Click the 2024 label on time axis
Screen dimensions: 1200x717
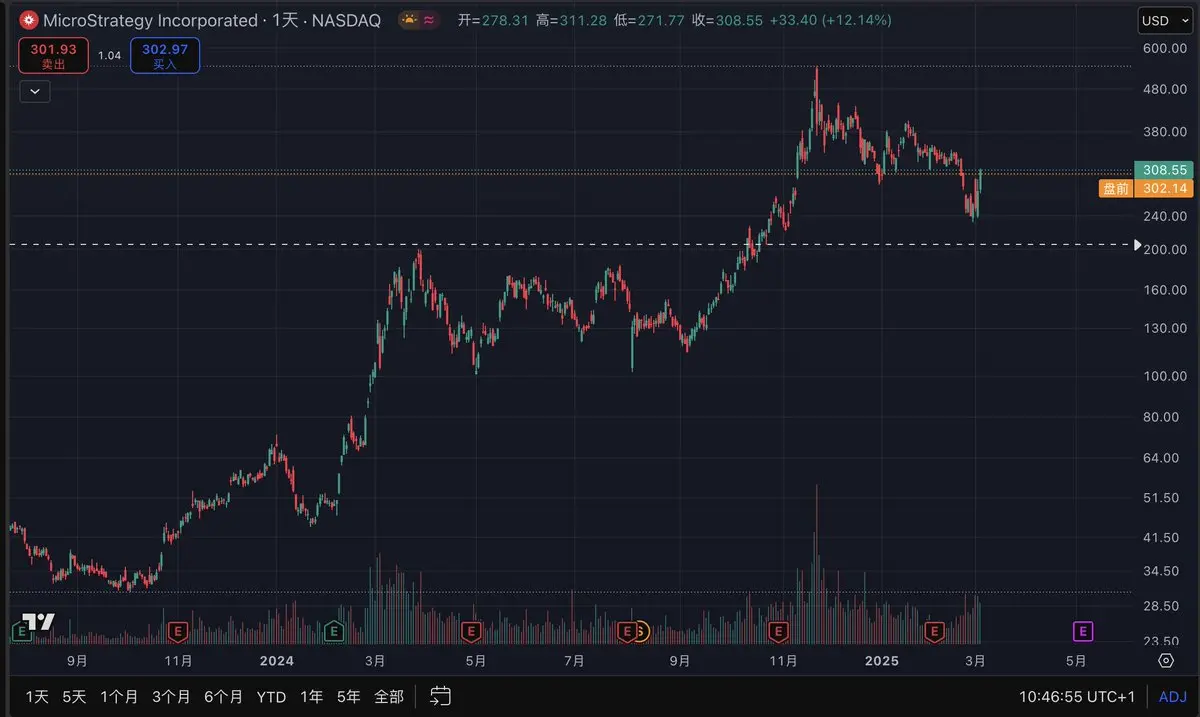277,661
